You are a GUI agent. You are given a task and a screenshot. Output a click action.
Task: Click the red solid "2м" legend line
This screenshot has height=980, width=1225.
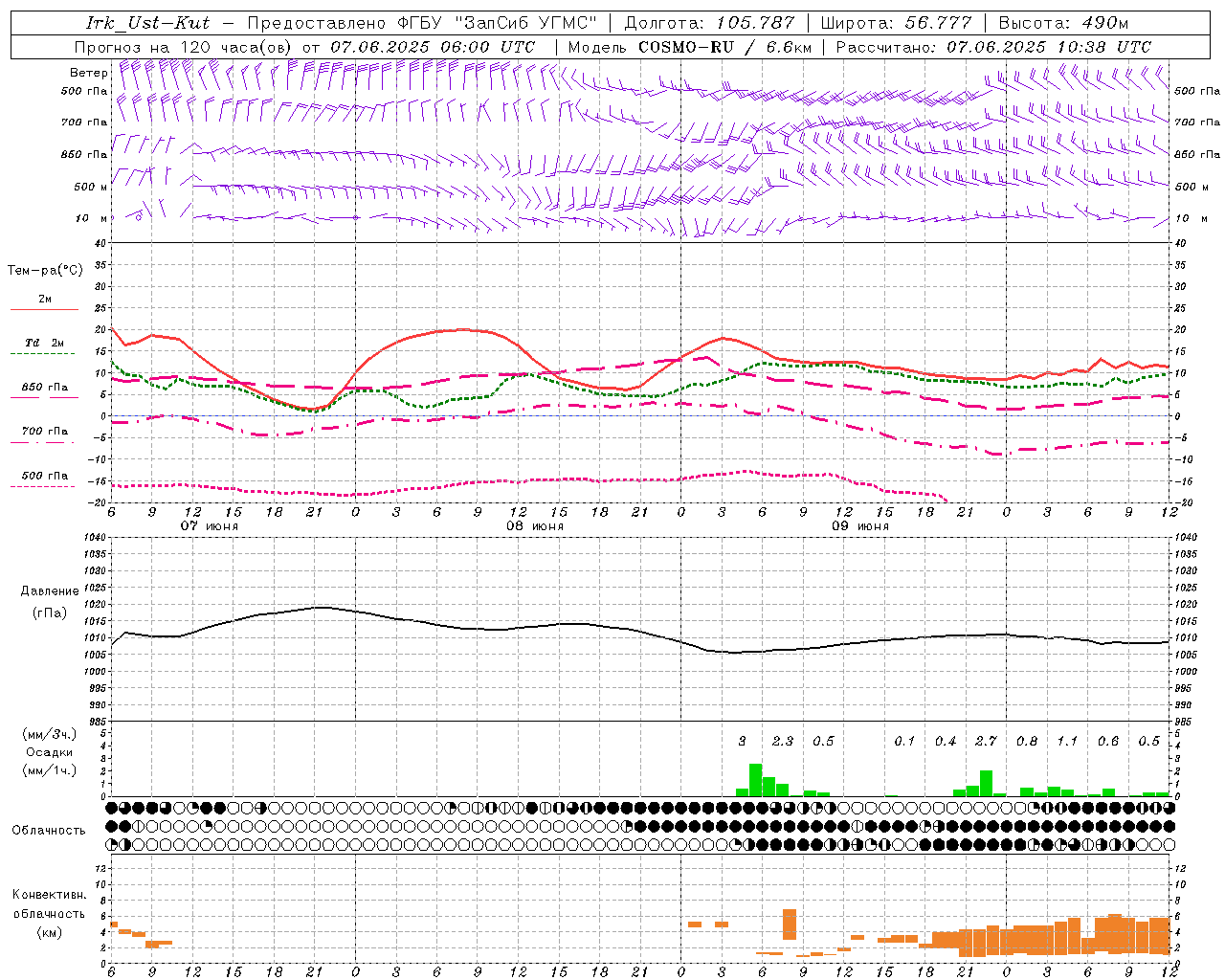tap(44, 310)
